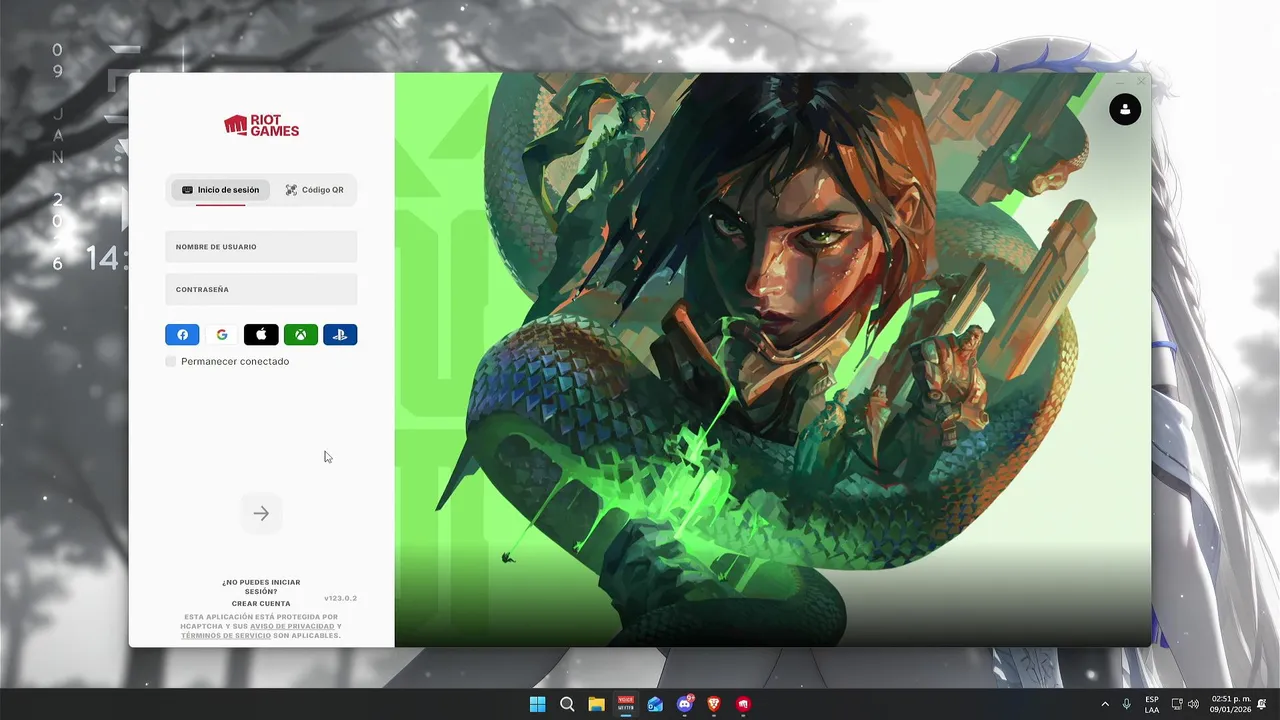Sign in with Google
Image resolution: width=1280 pixels, height=720 pixels.
tap(222, 335)
